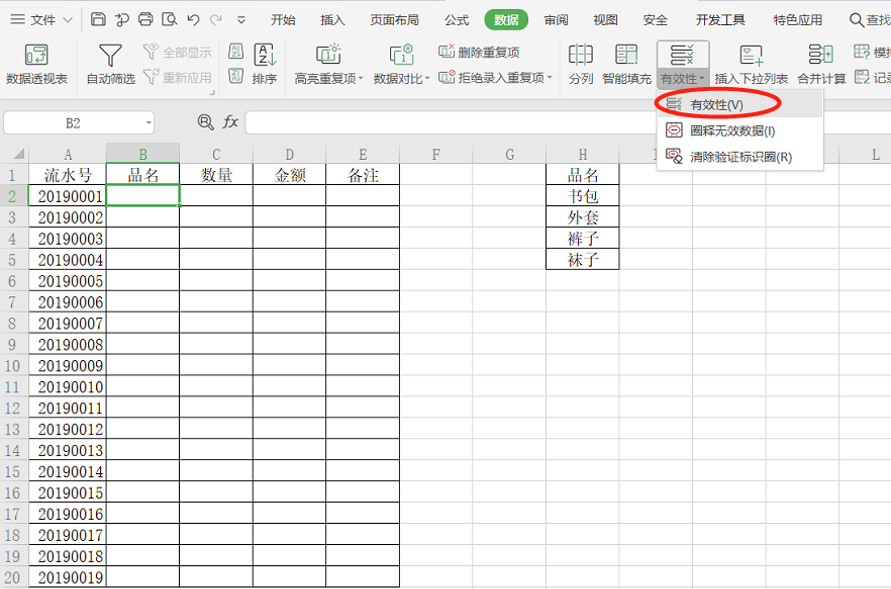This screenshot has width=891, height=589.
Task: Click the Print Preview icon
Action: pos(169,19)
